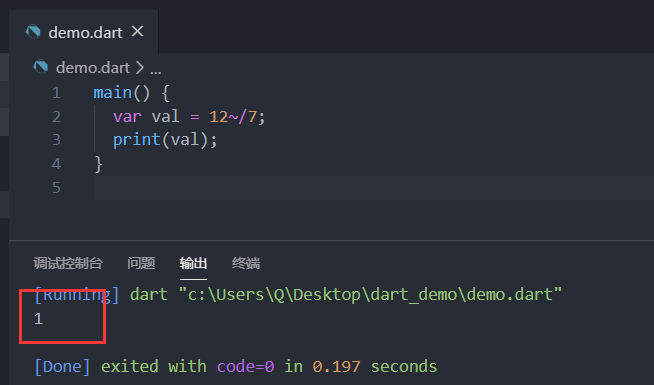Image resolution: width=654 pixels, height=385 pixels.
Task: Click the closing brace on line 4
Action: click(x=98, y=164)
